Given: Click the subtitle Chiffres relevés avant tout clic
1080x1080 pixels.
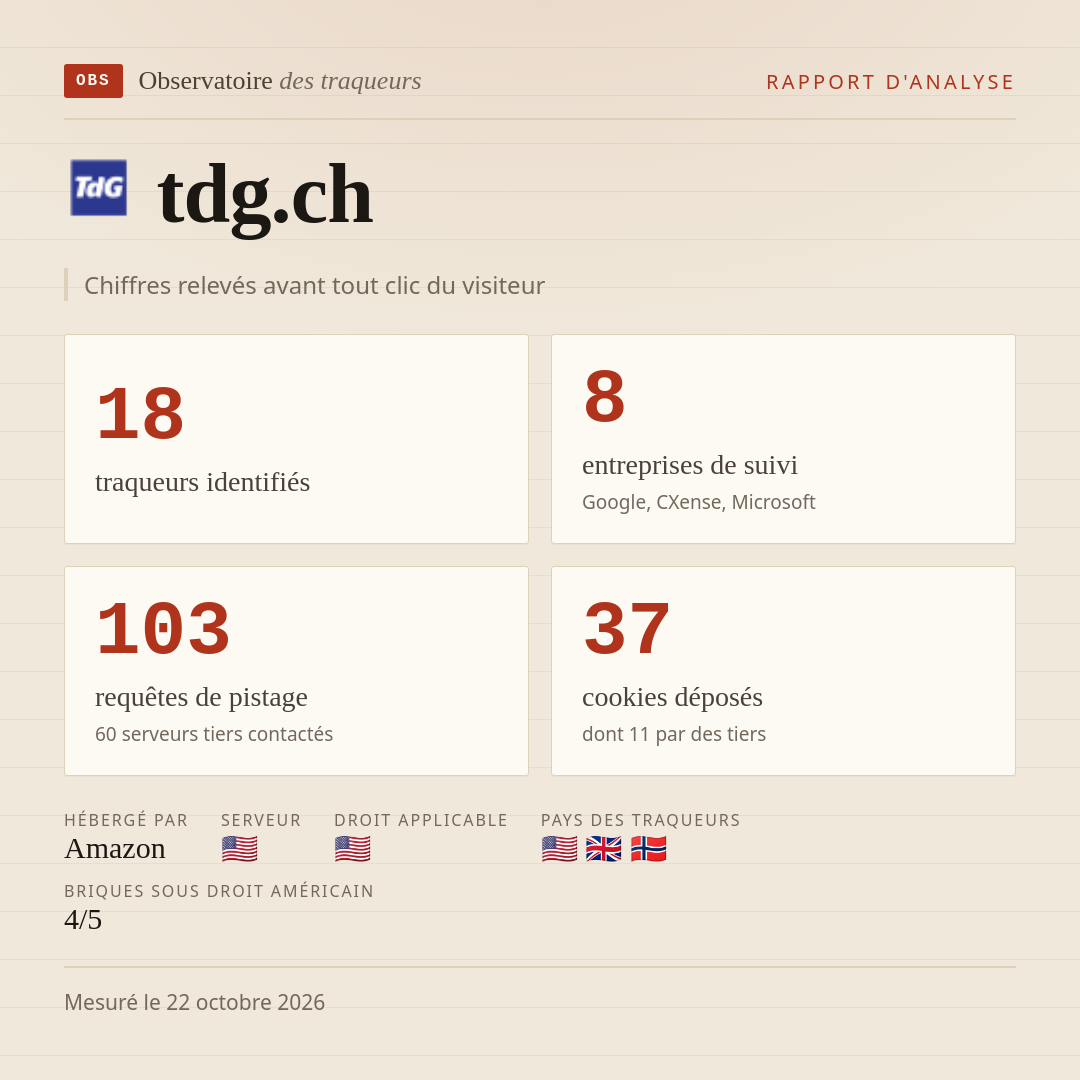Looking at the screenshot, I should point(314,285).
